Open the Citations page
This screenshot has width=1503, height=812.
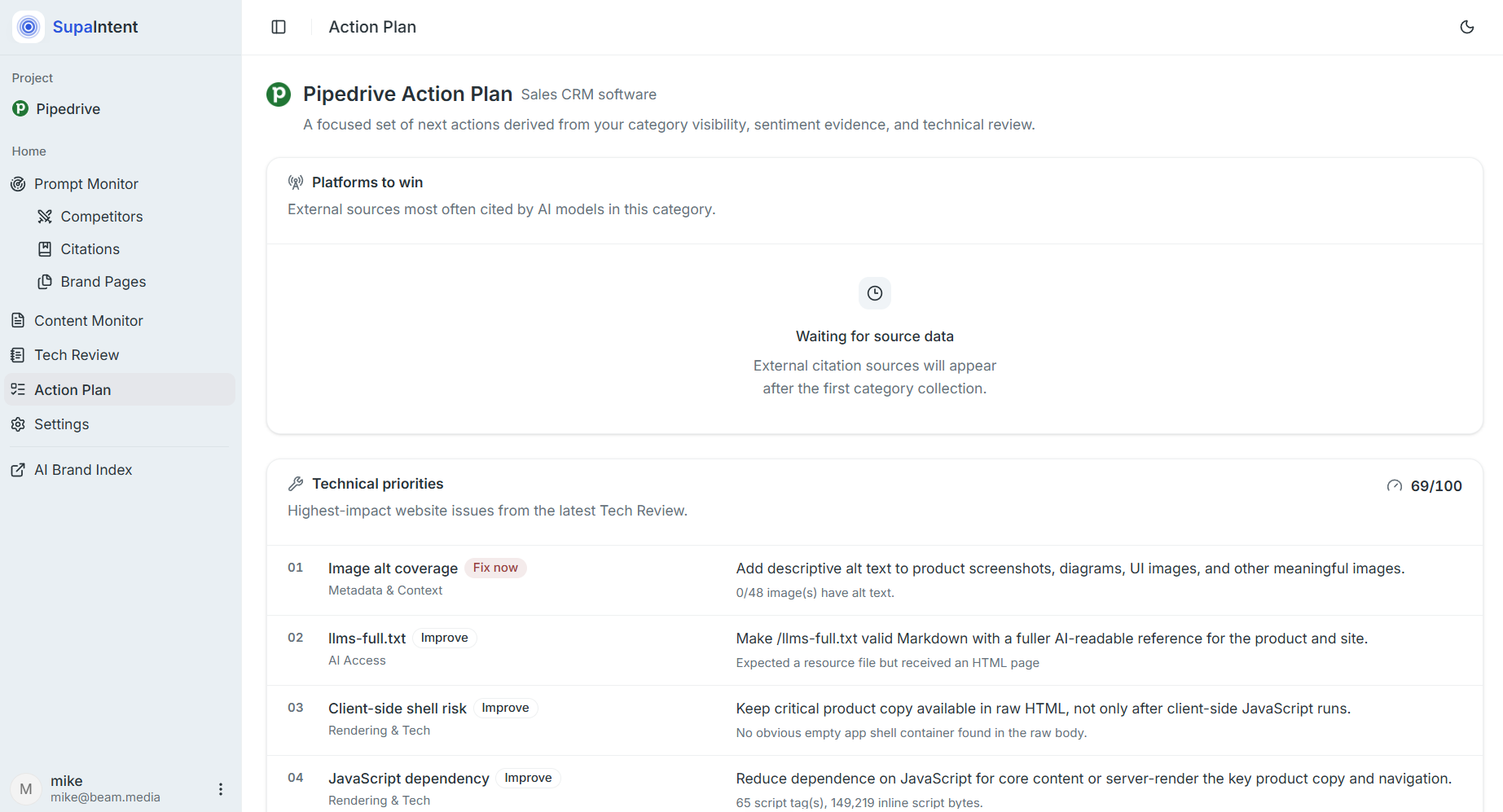pos(90,249)
